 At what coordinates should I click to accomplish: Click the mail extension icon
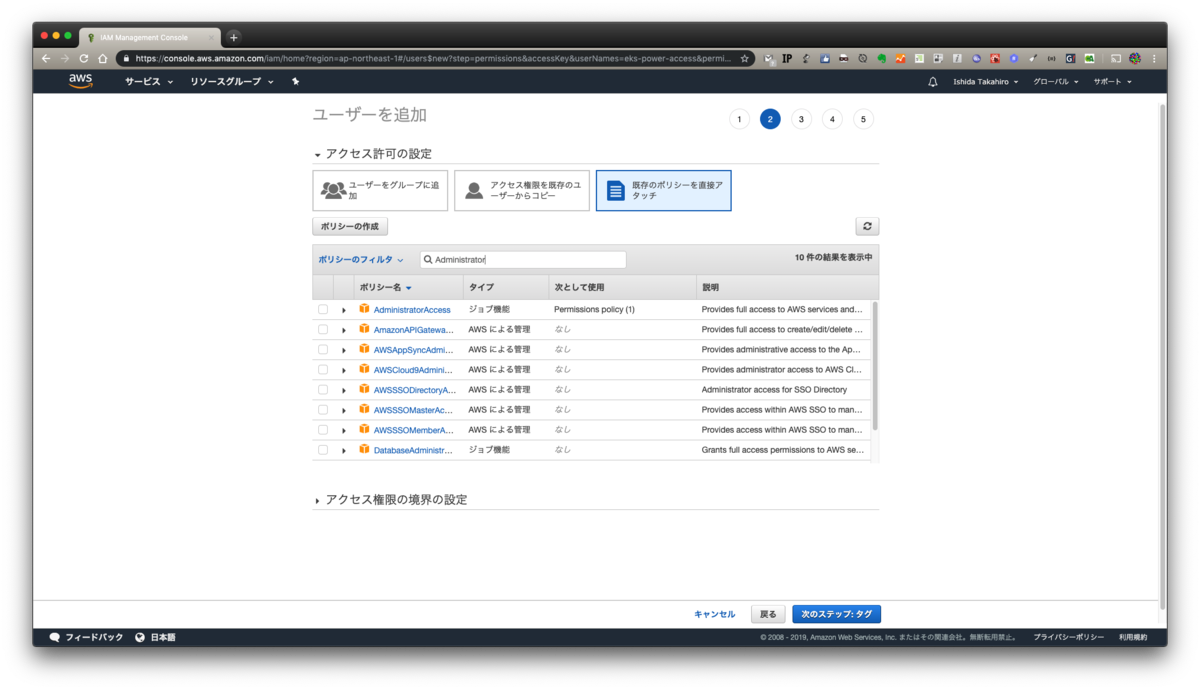[768, 58]
